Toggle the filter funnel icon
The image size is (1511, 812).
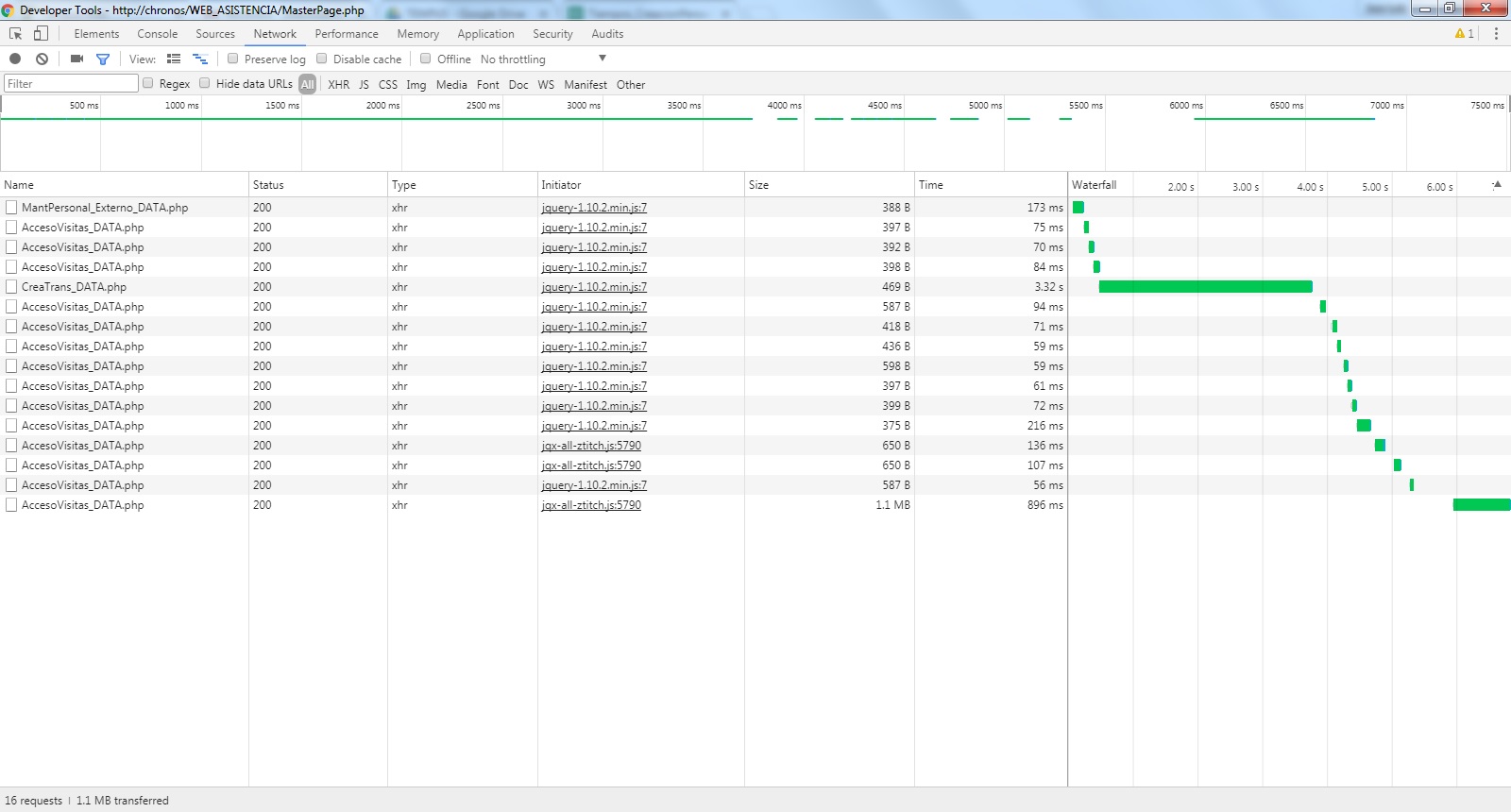(103, 59)
